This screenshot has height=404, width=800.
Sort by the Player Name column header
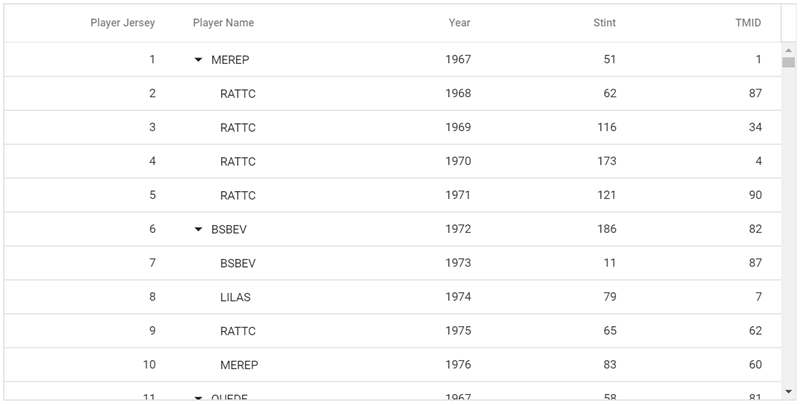223,23
